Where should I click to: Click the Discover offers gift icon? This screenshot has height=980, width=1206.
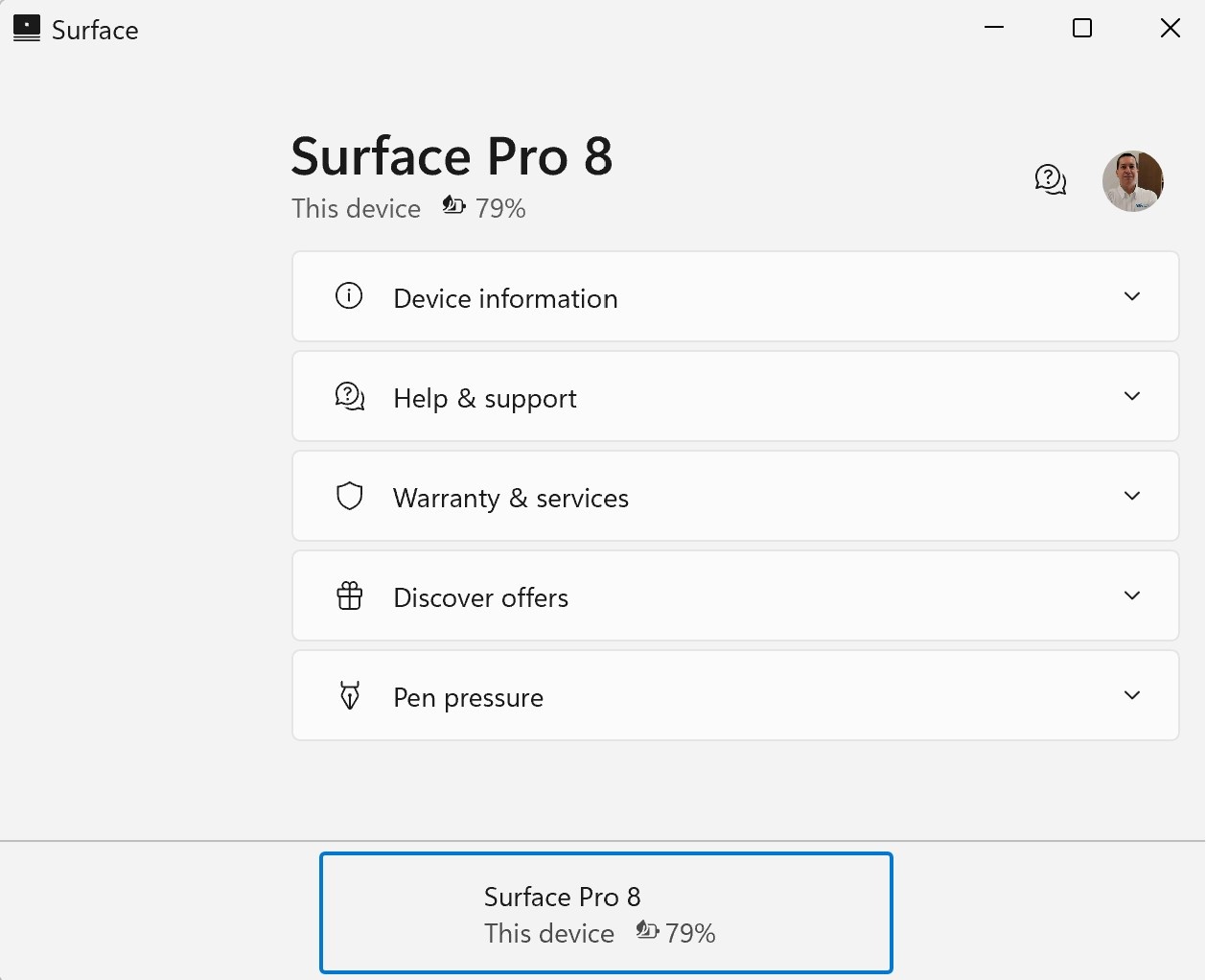[350, 595]
